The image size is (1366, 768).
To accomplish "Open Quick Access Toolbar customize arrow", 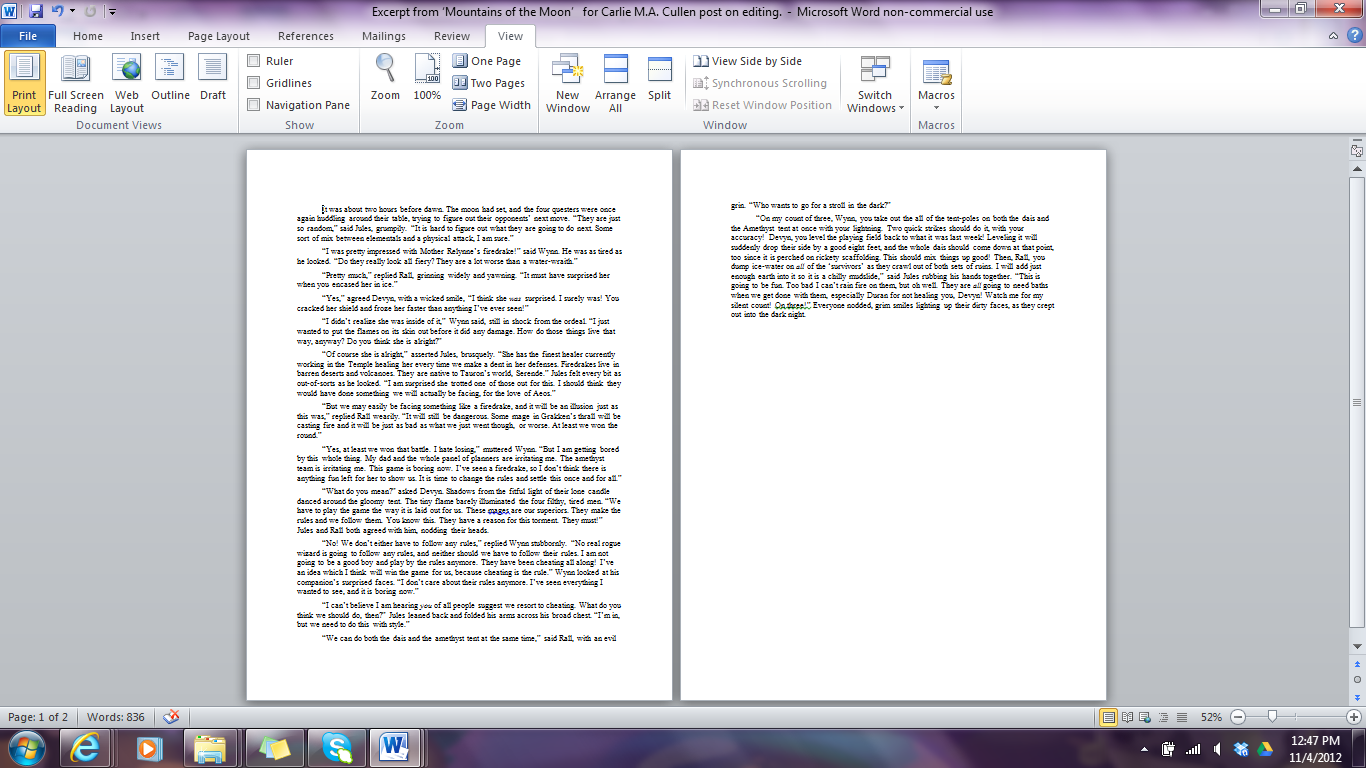I will coord(111,12).
